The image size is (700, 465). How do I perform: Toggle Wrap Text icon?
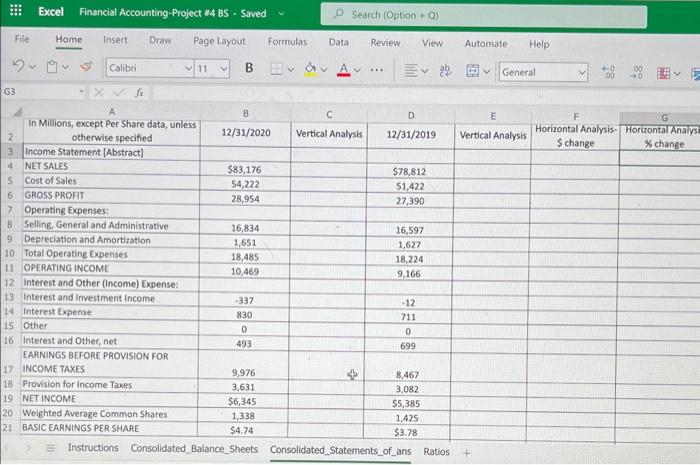click(445, 71)
